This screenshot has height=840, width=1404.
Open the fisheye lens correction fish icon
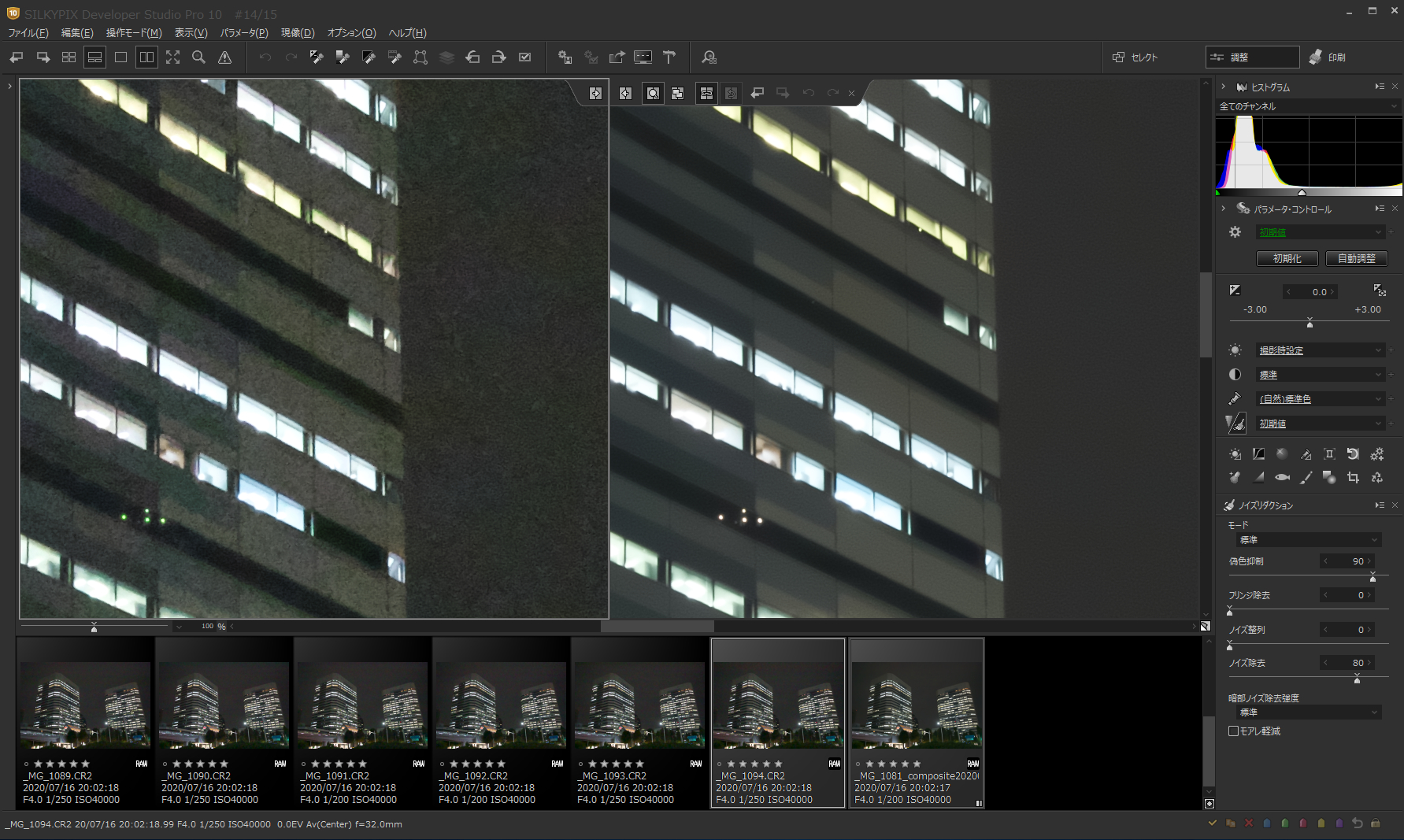click(1282, 477)
